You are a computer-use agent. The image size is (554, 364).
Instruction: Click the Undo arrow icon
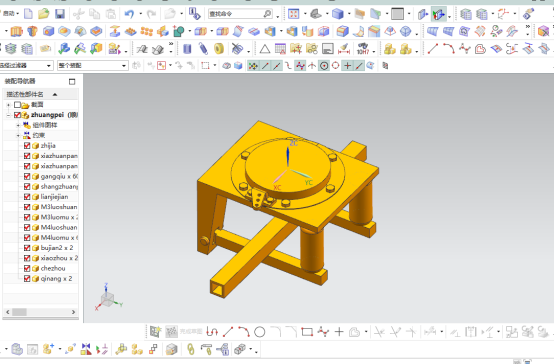coord(129,14)
